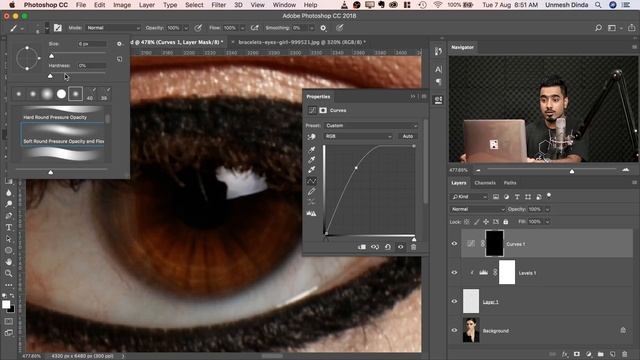The image size is (640, 360).
Task: Toggle lock all for layer
Action: click(x=506, y=222)
